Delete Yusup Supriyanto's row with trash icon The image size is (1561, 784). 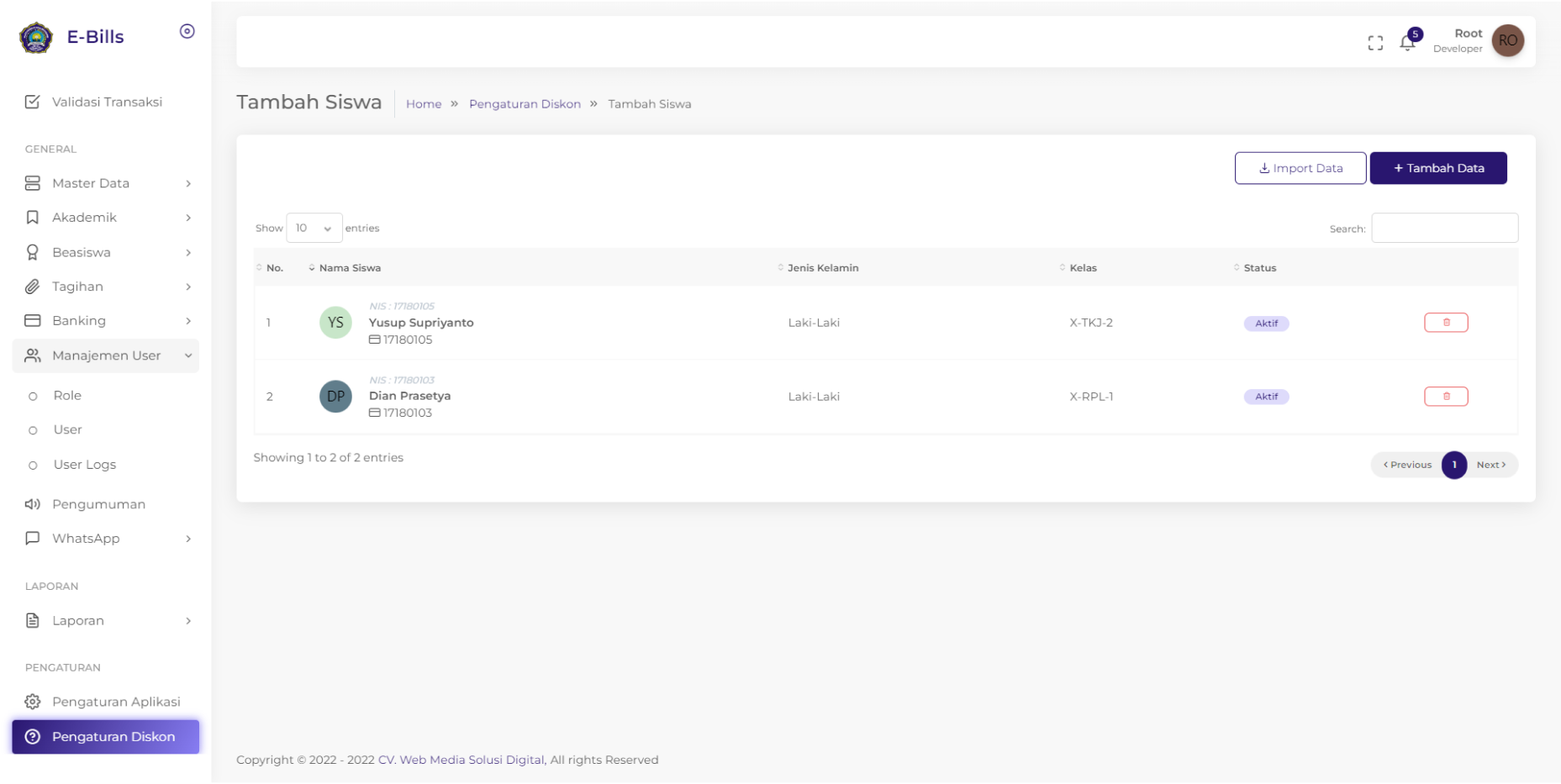point(1446,323)
